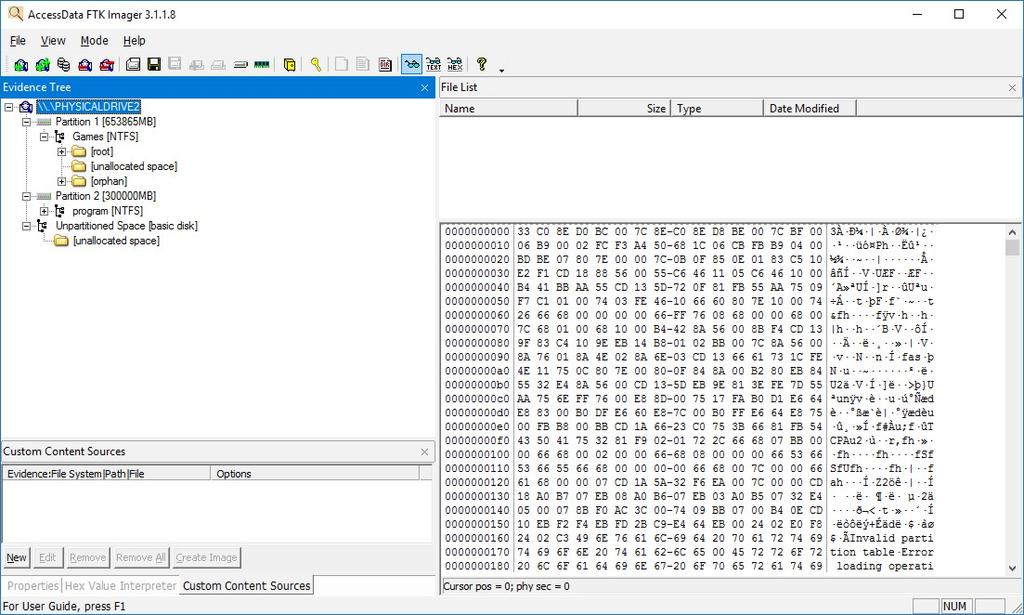
Task: Select \\.\PHYSICALDRIVE2 in Evidence Tree
Action: click(x=88, y=106)
